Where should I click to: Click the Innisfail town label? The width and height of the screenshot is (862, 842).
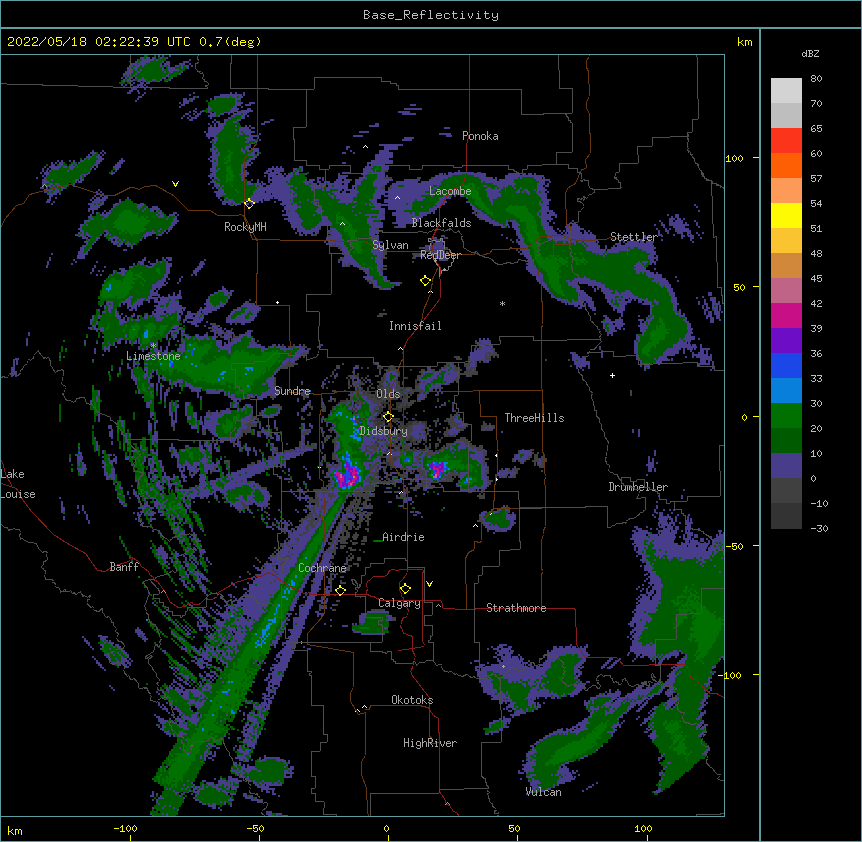pos(415,326)
